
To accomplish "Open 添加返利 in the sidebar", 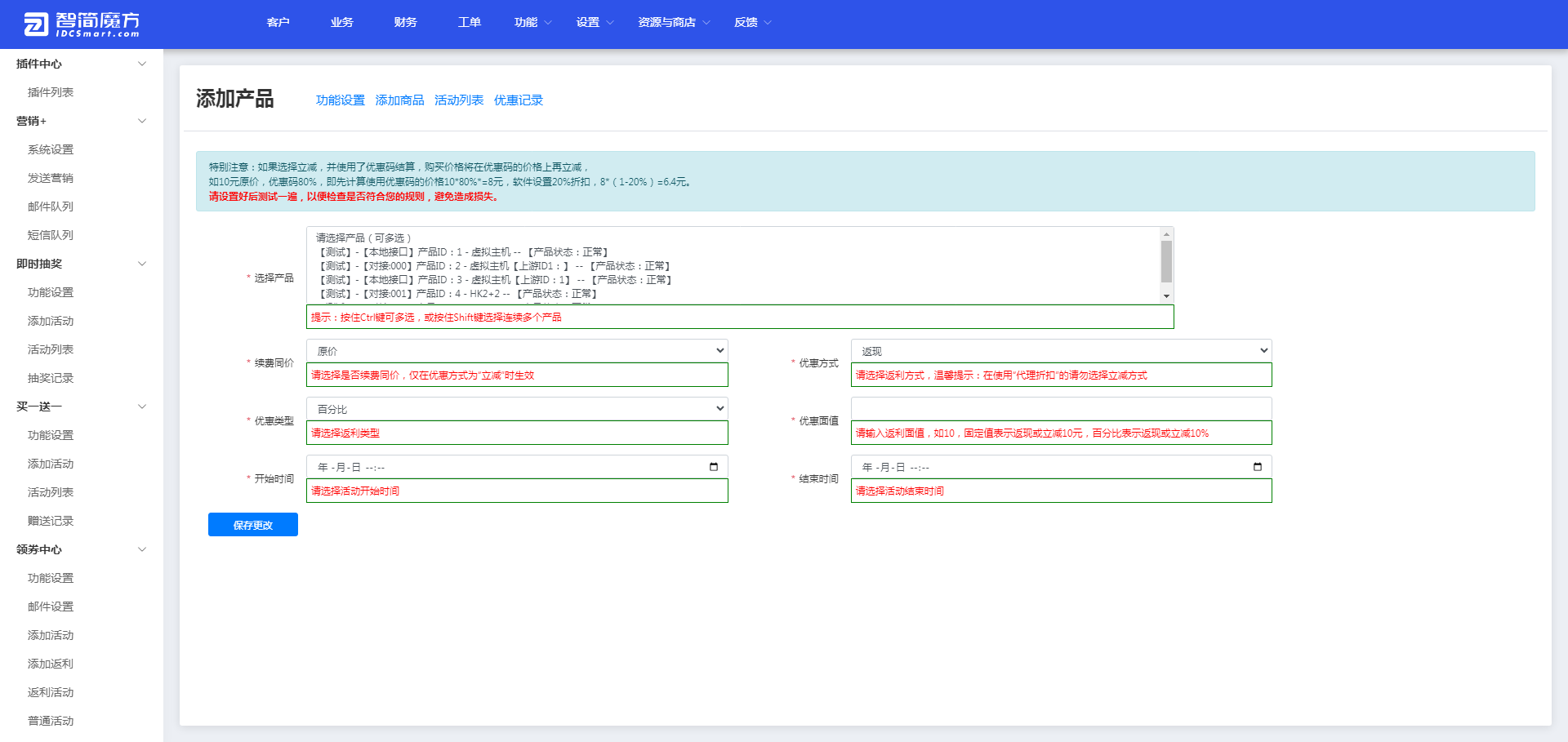I will pos(51,664).
